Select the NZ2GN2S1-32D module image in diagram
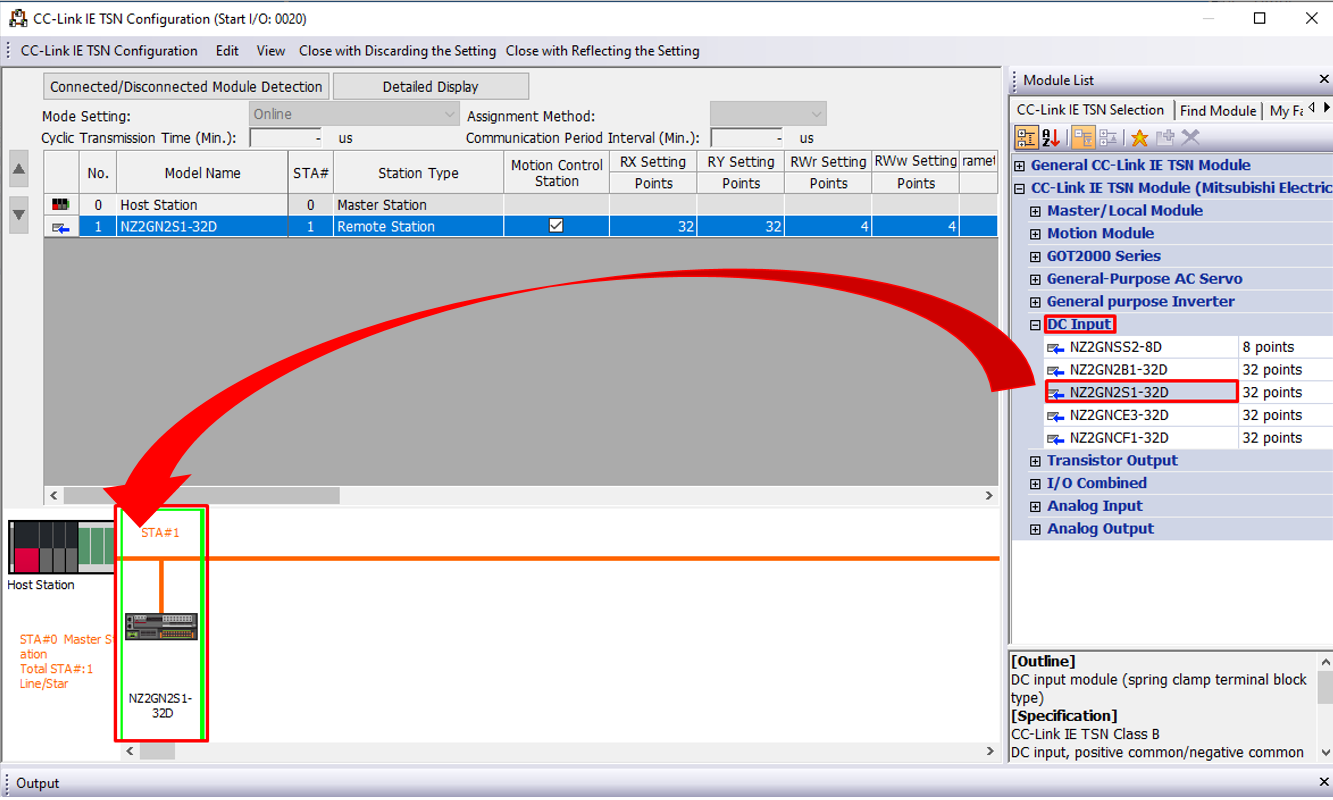1333x800 pixels. coord(161,626)
